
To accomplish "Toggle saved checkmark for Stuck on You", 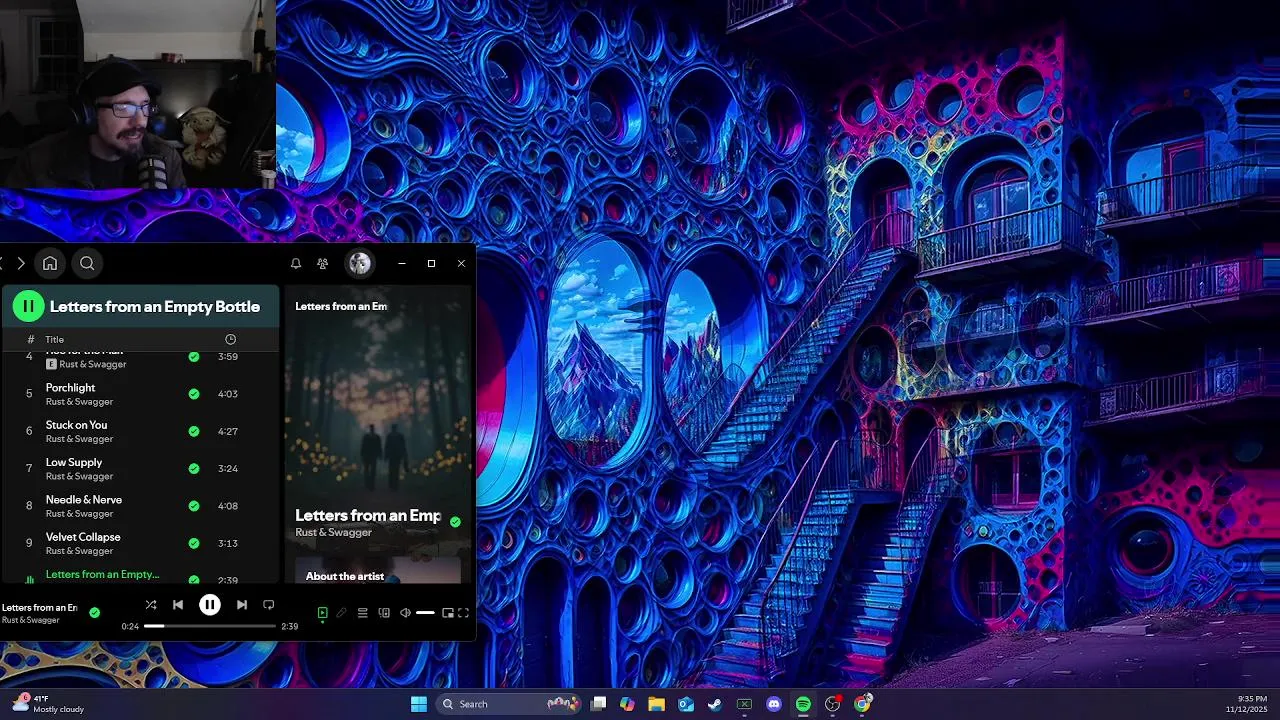I will click(x=194, y=431).
